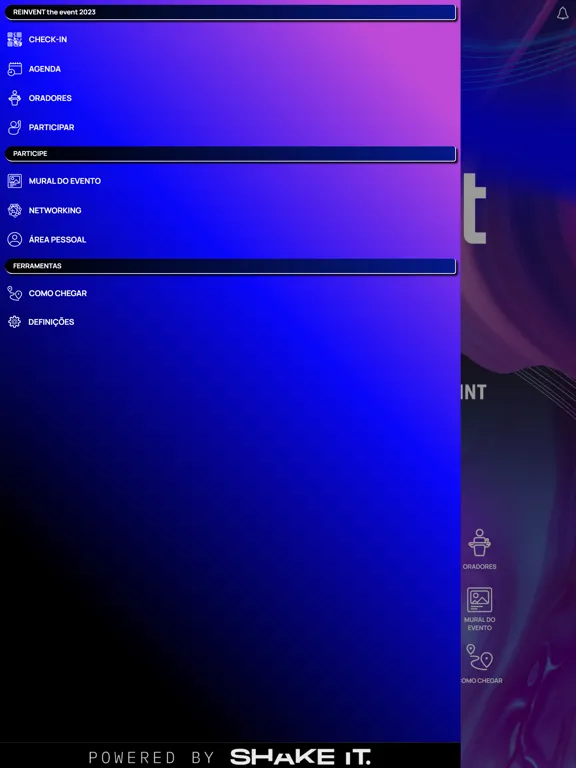The width and height of the screenshot is (576, 768).
Task: Click the Shake It logo in footer
Action: [300, 757]
